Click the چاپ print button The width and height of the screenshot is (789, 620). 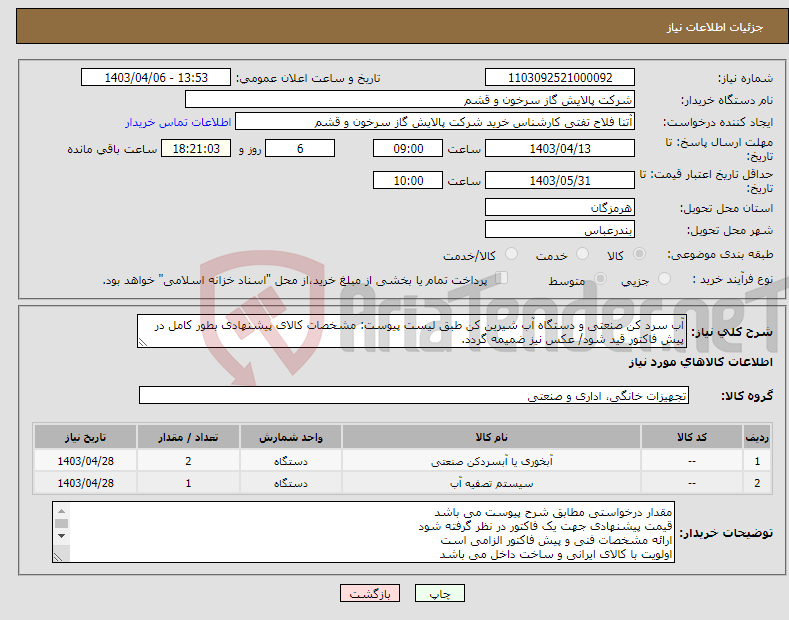pos(439,594)
